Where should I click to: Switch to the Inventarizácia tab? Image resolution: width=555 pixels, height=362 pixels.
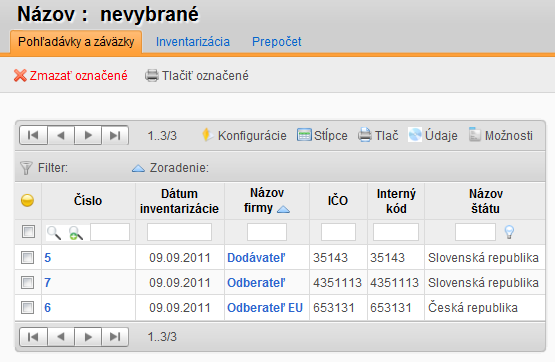(193, 42)
